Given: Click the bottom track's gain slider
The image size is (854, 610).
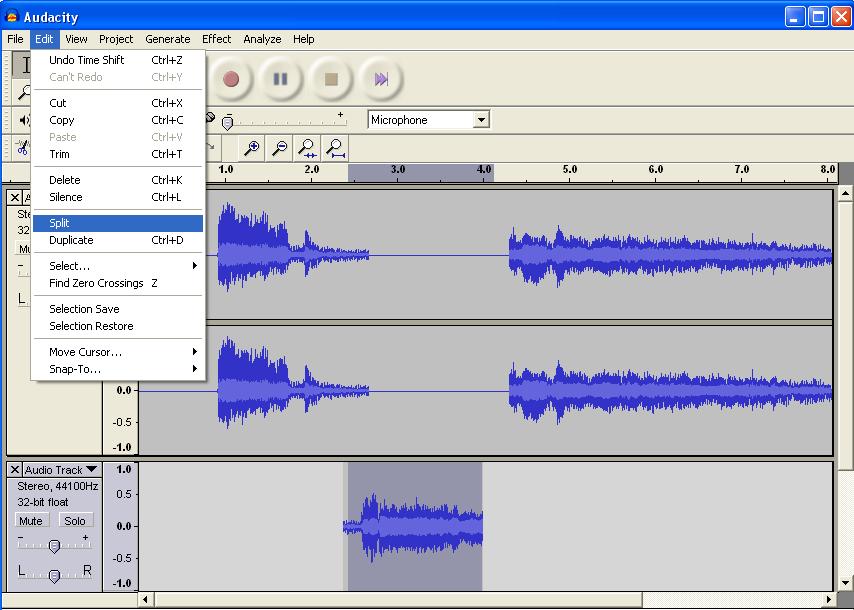Looking at the screenshot, I should 54,545.
